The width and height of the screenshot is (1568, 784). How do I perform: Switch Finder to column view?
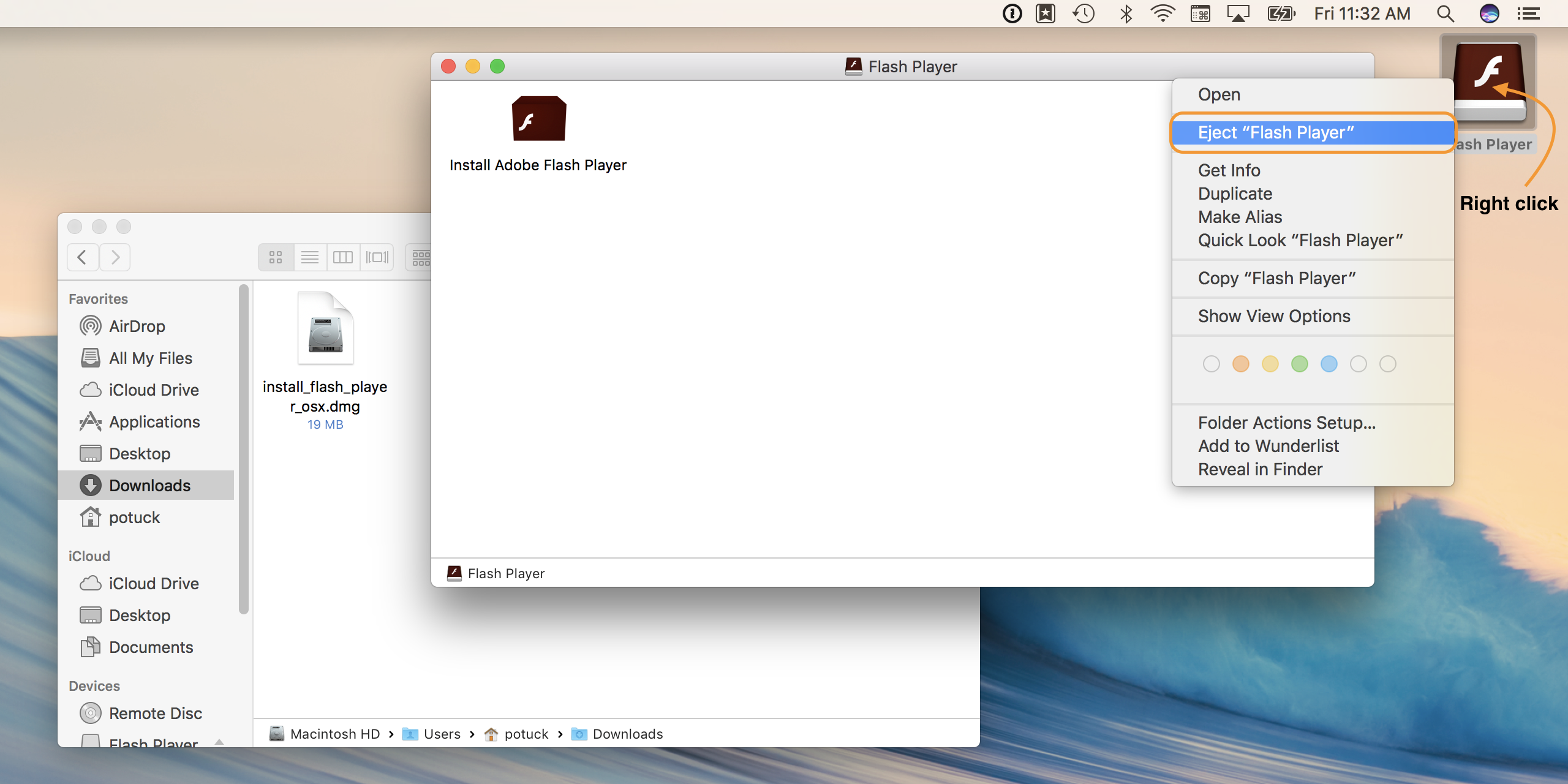coord(343,257)
